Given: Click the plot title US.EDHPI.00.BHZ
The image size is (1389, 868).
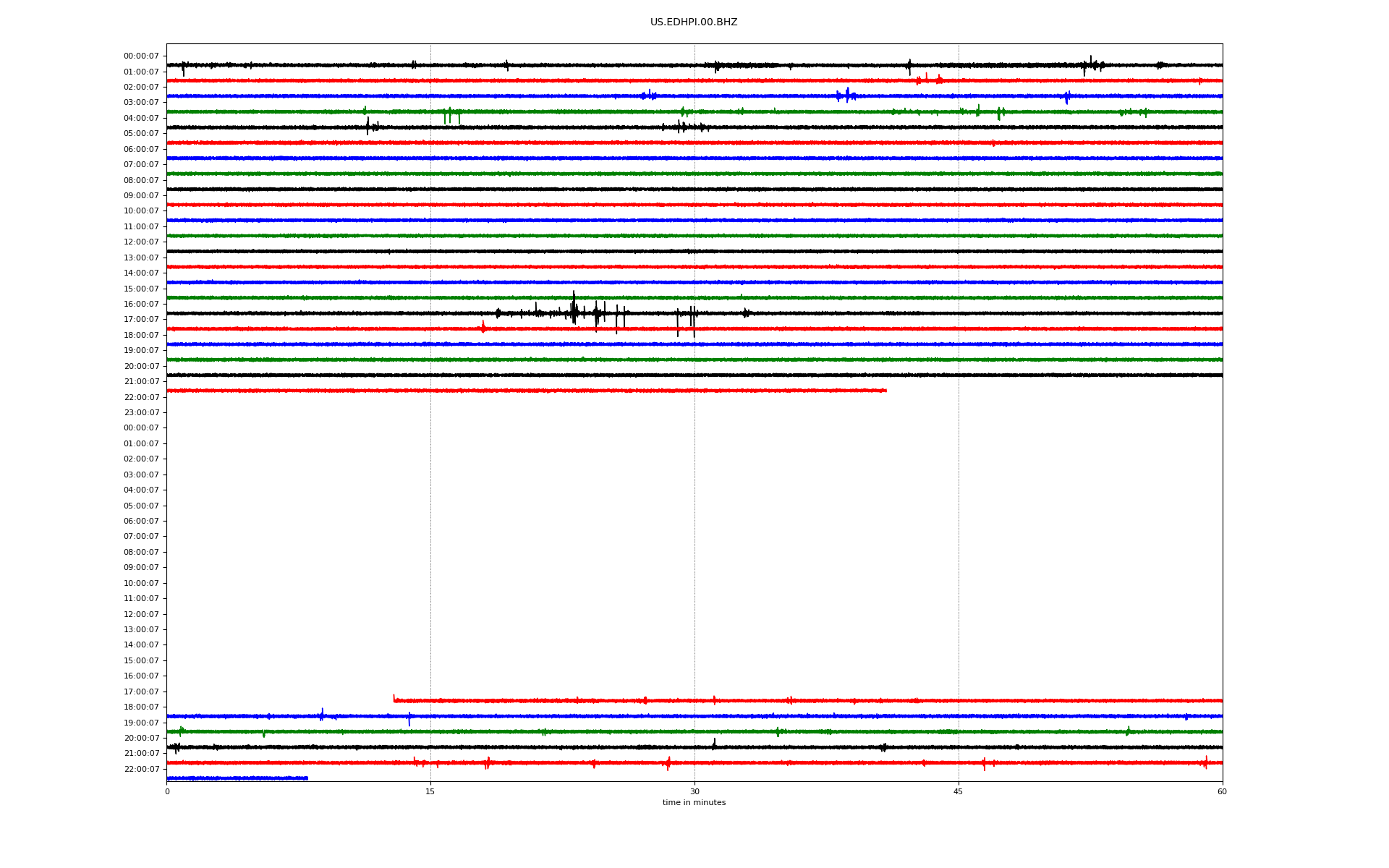Looking at the screenshot, I should pyautogui.click(x=694, y=22).
